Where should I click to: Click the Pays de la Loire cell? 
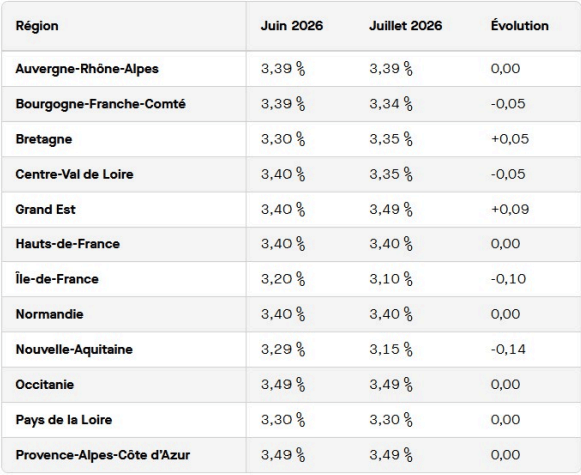tap(64, 420)
